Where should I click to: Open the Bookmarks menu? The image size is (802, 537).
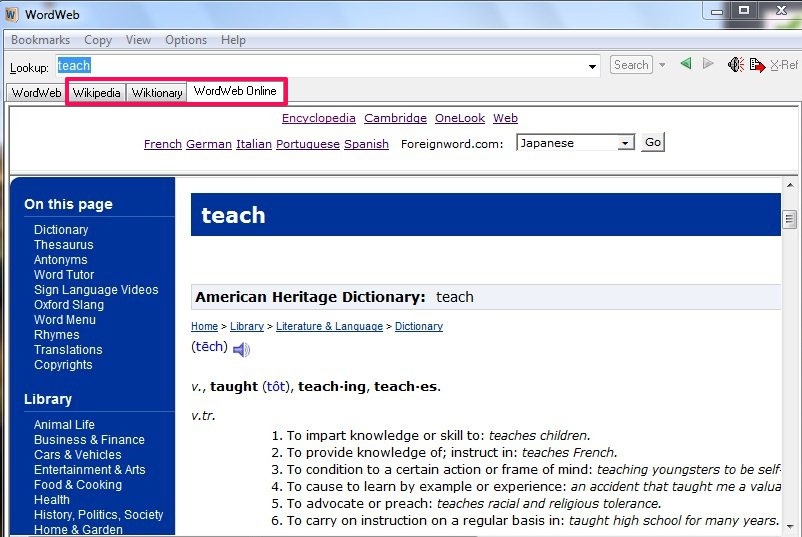[x=40, y=40]
